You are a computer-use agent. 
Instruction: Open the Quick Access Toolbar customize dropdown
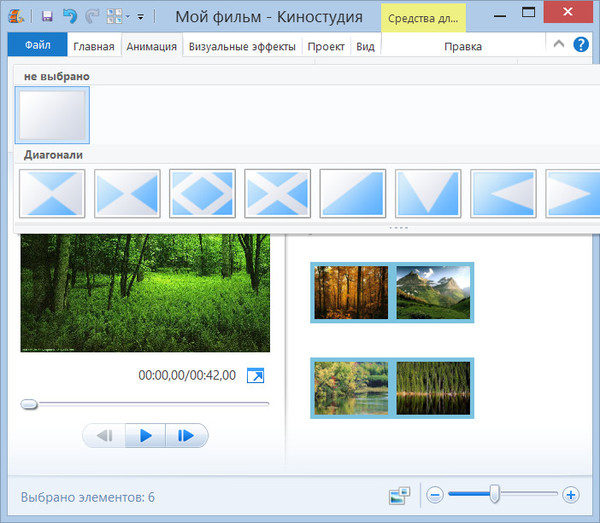click(140, 17)
